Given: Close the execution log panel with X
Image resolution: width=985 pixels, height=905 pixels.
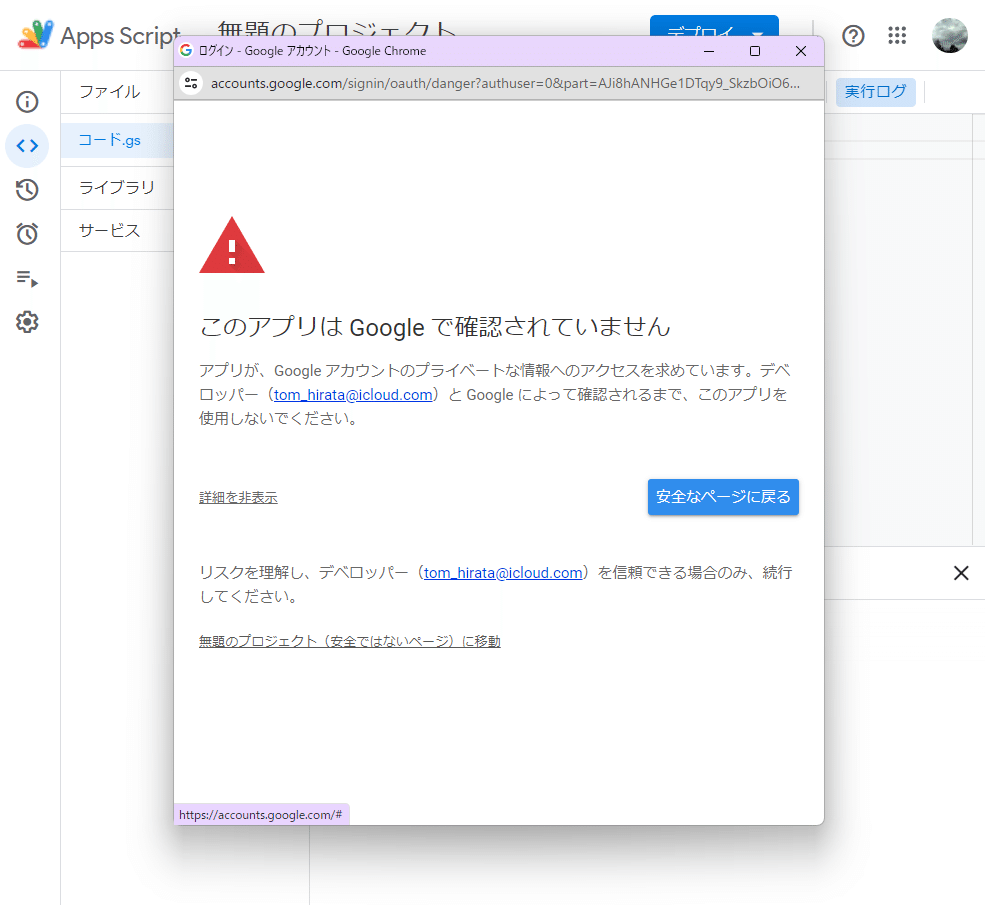Looking at the screenshot, I should click(961, 573).
